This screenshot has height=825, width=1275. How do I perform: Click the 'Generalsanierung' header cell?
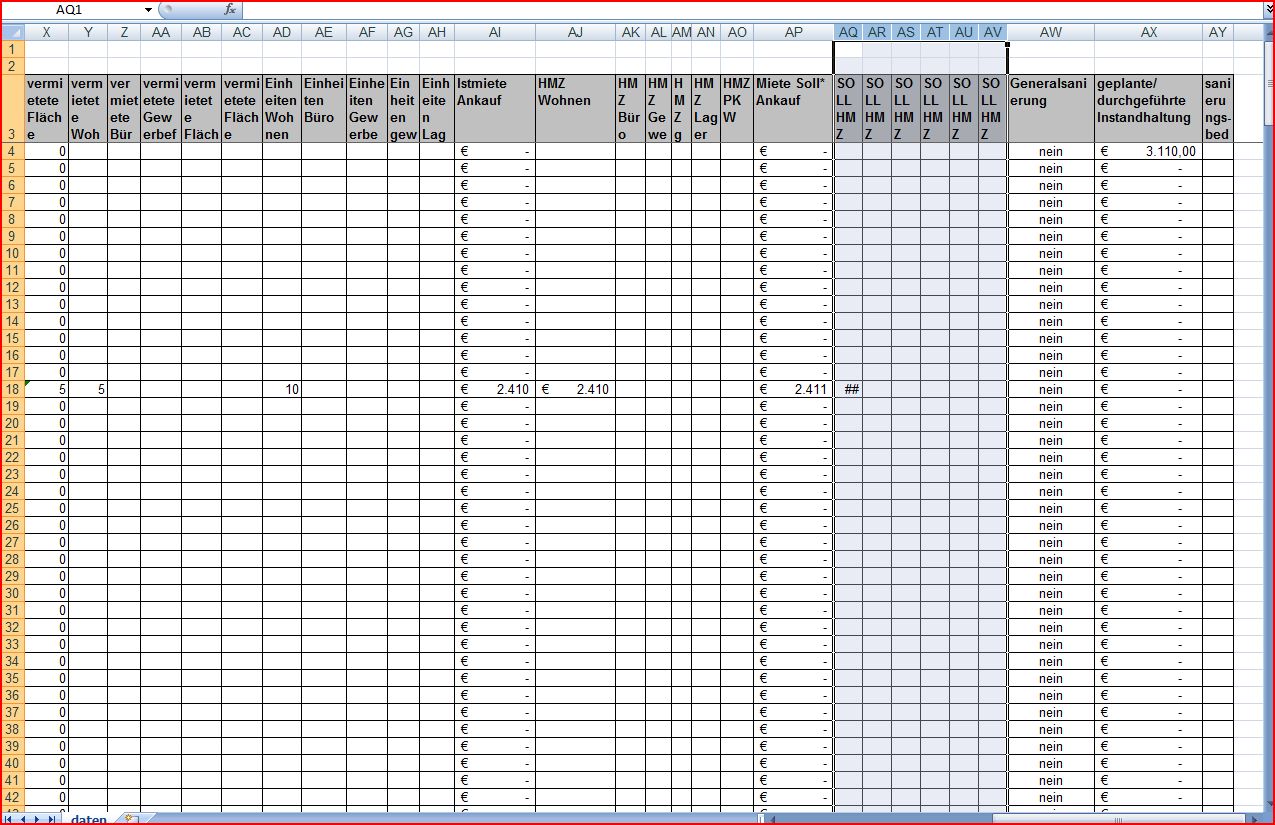tap(1051, 108)
